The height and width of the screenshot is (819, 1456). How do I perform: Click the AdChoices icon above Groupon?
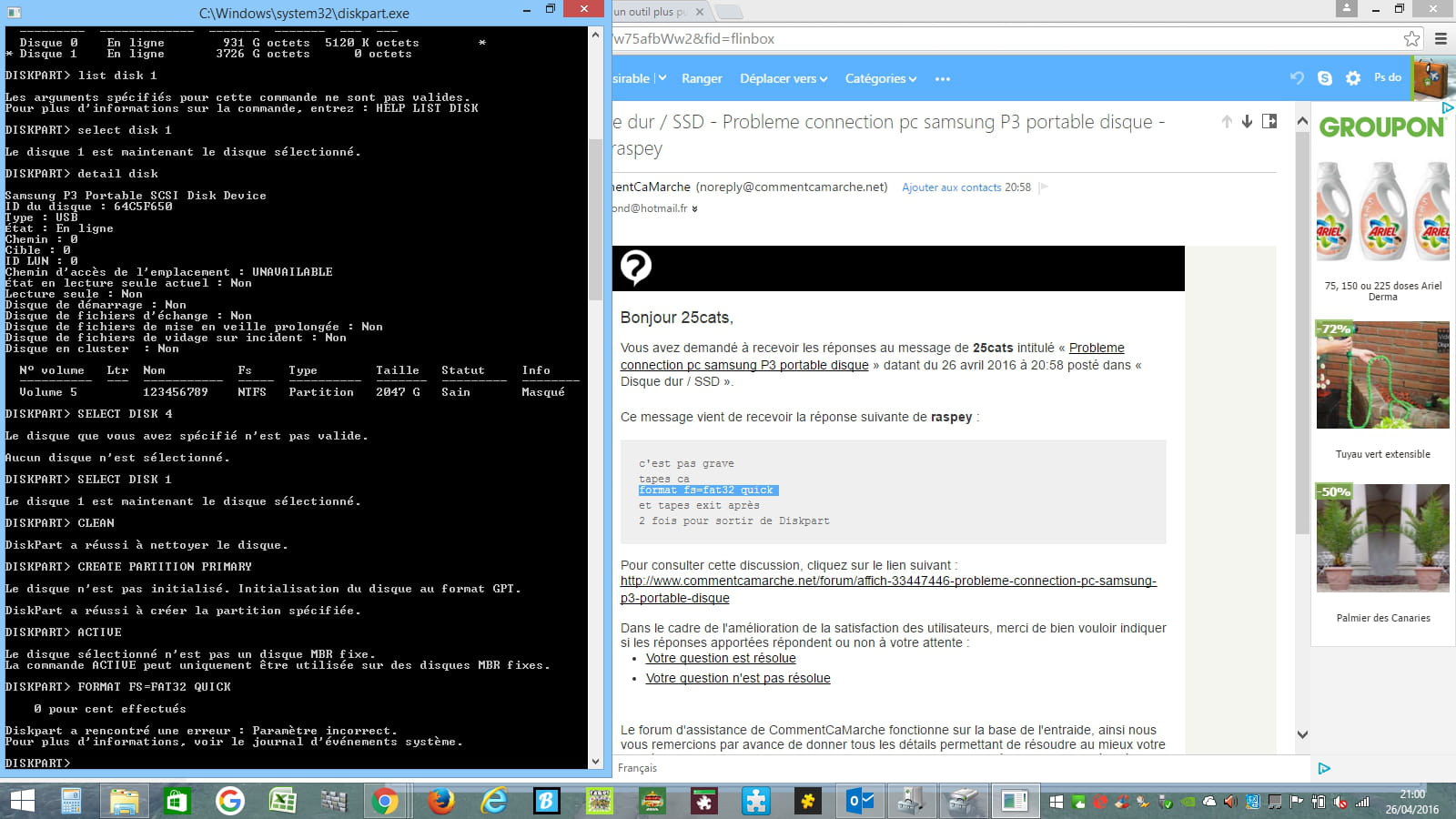click(1448, 107)
